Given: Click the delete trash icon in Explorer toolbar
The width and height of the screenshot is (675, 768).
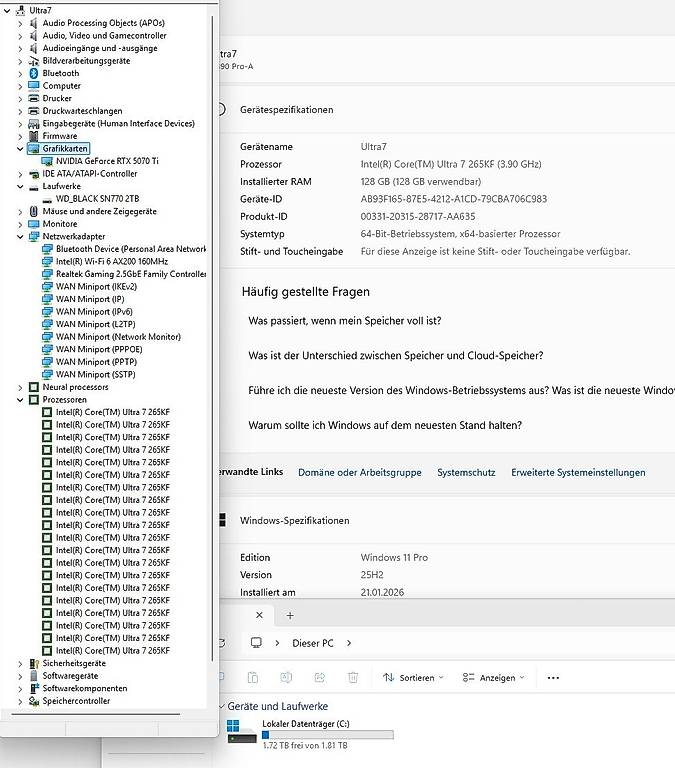Looking at the screenshot, I should pos(353,677).
